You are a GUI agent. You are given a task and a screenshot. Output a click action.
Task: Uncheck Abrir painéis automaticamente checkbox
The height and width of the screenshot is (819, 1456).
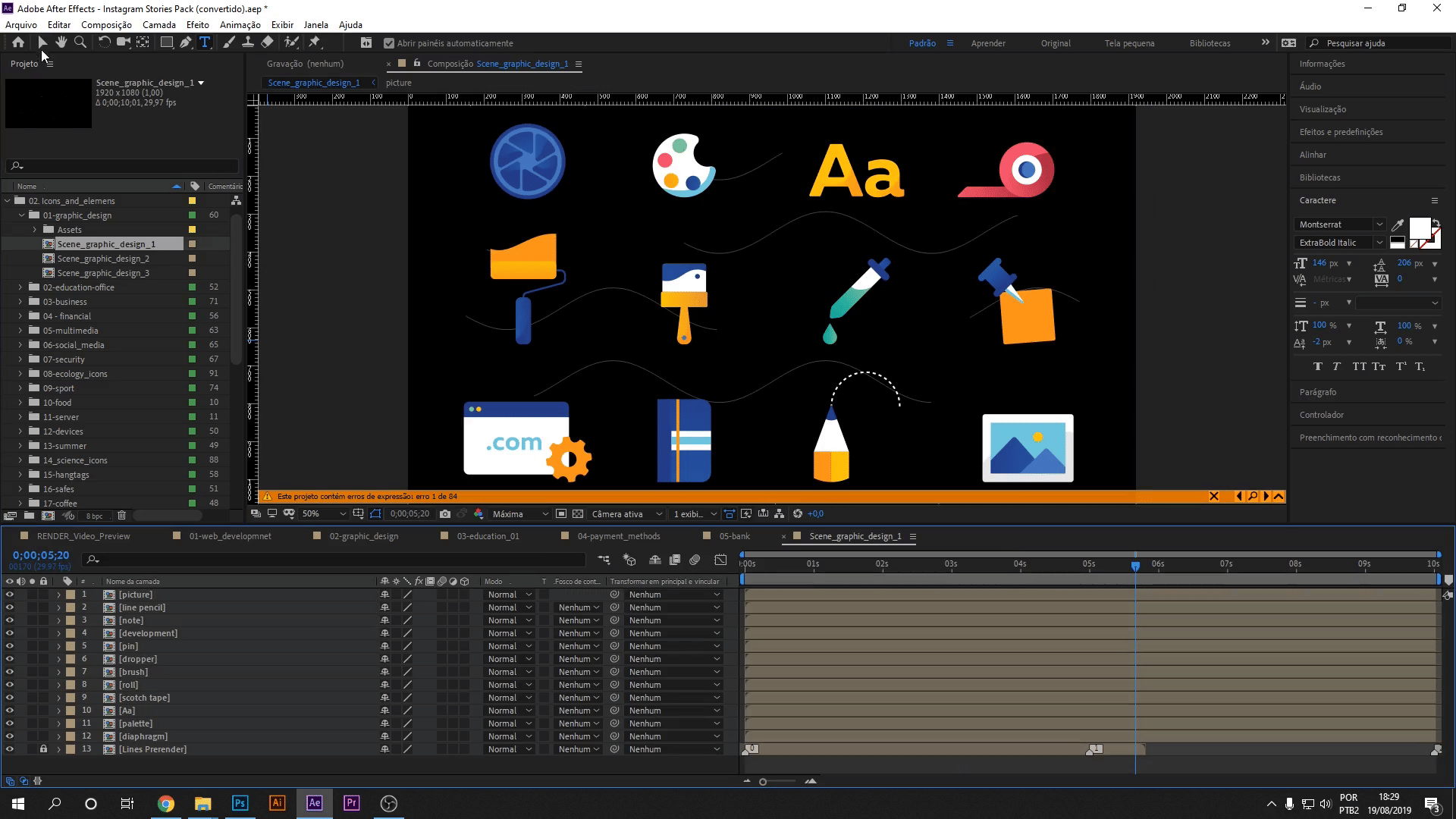389,43
